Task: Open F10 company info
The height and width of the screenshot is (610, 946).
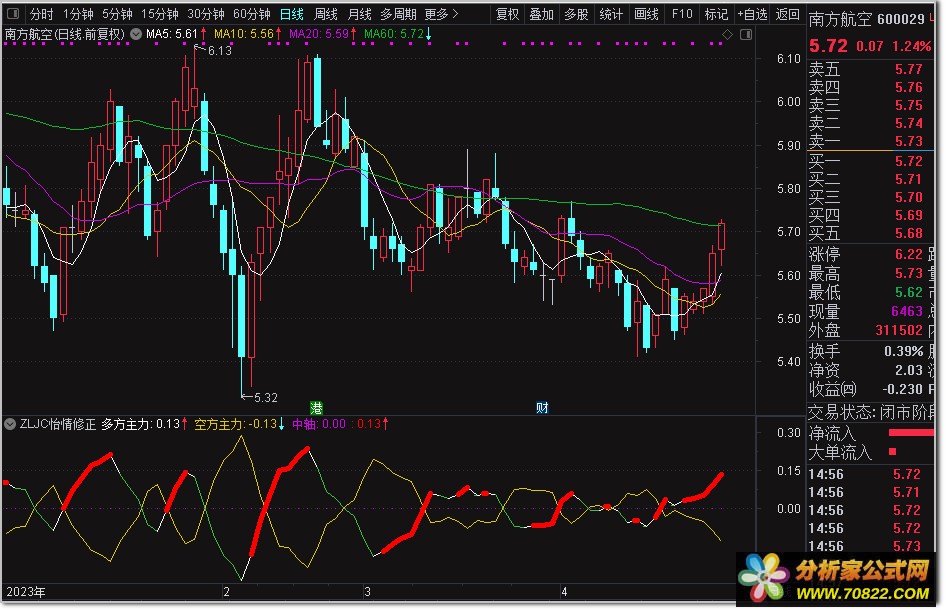Action: tap(682, 14)
